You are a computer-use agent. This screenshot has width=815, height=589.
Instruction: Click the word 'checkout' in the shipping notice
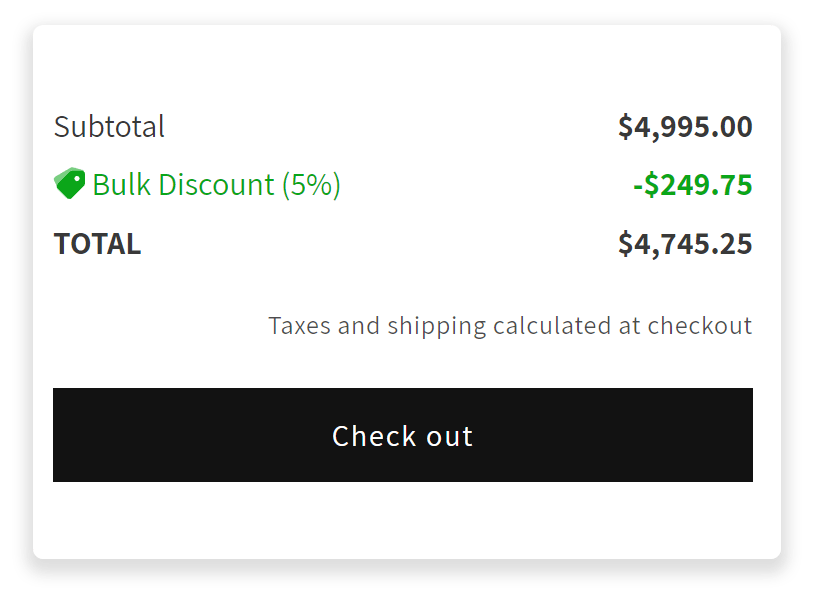[709, 325]
